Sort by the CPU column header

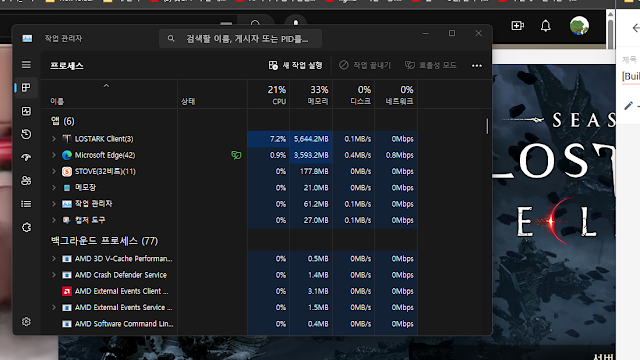[269, 95]
